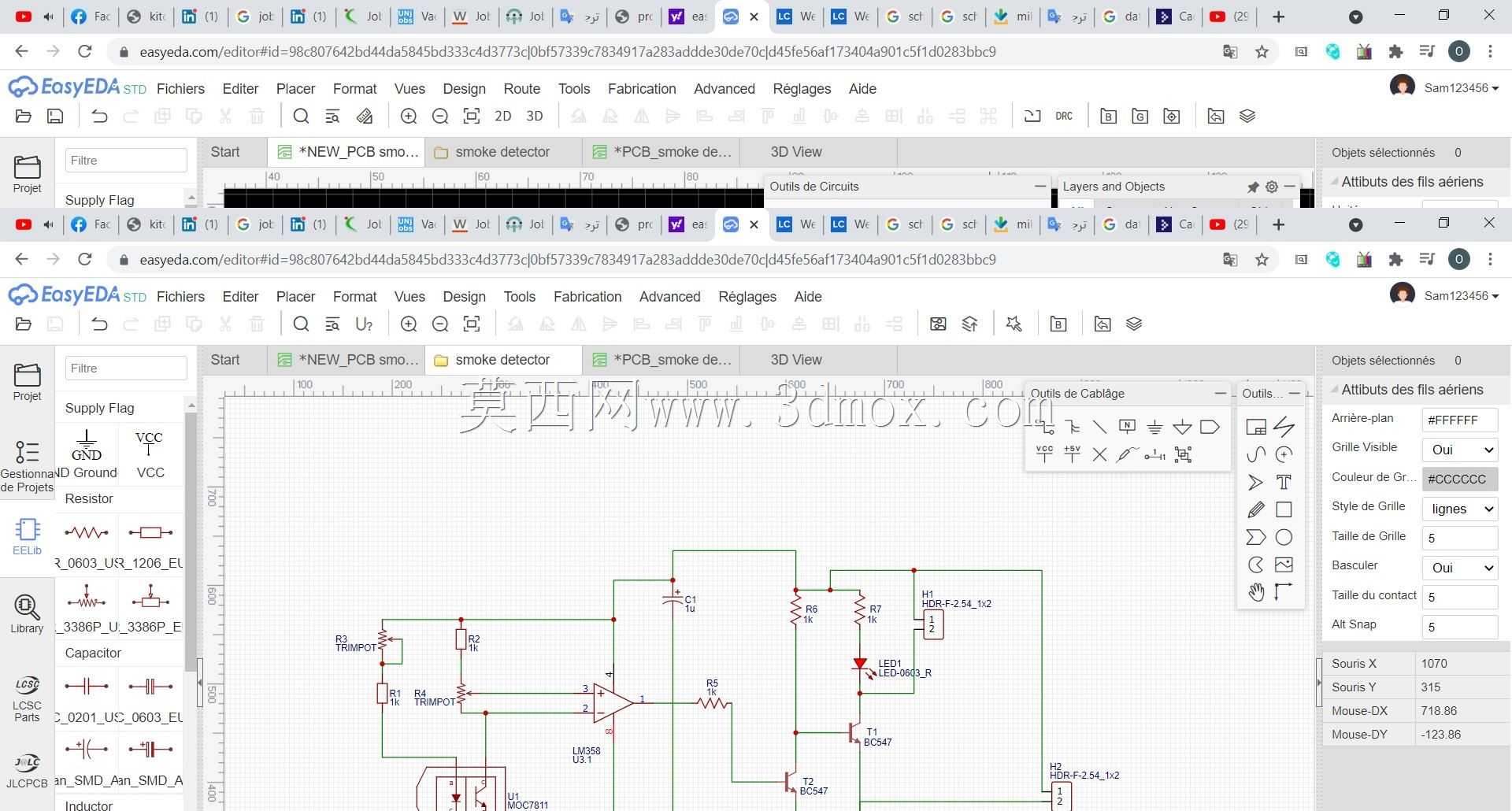
Task: Select the Rectangle drawing tool
Action: coord(1284,509)
